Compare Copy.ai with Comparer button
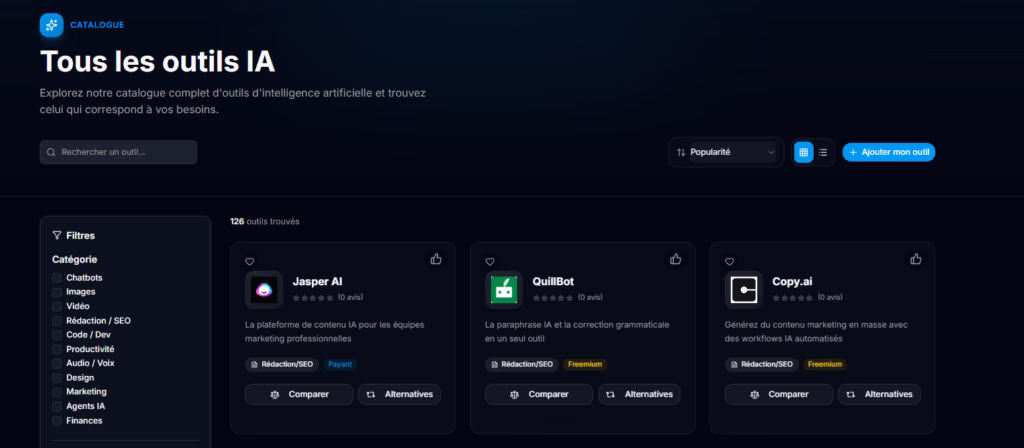 click(x=779, y=394)
